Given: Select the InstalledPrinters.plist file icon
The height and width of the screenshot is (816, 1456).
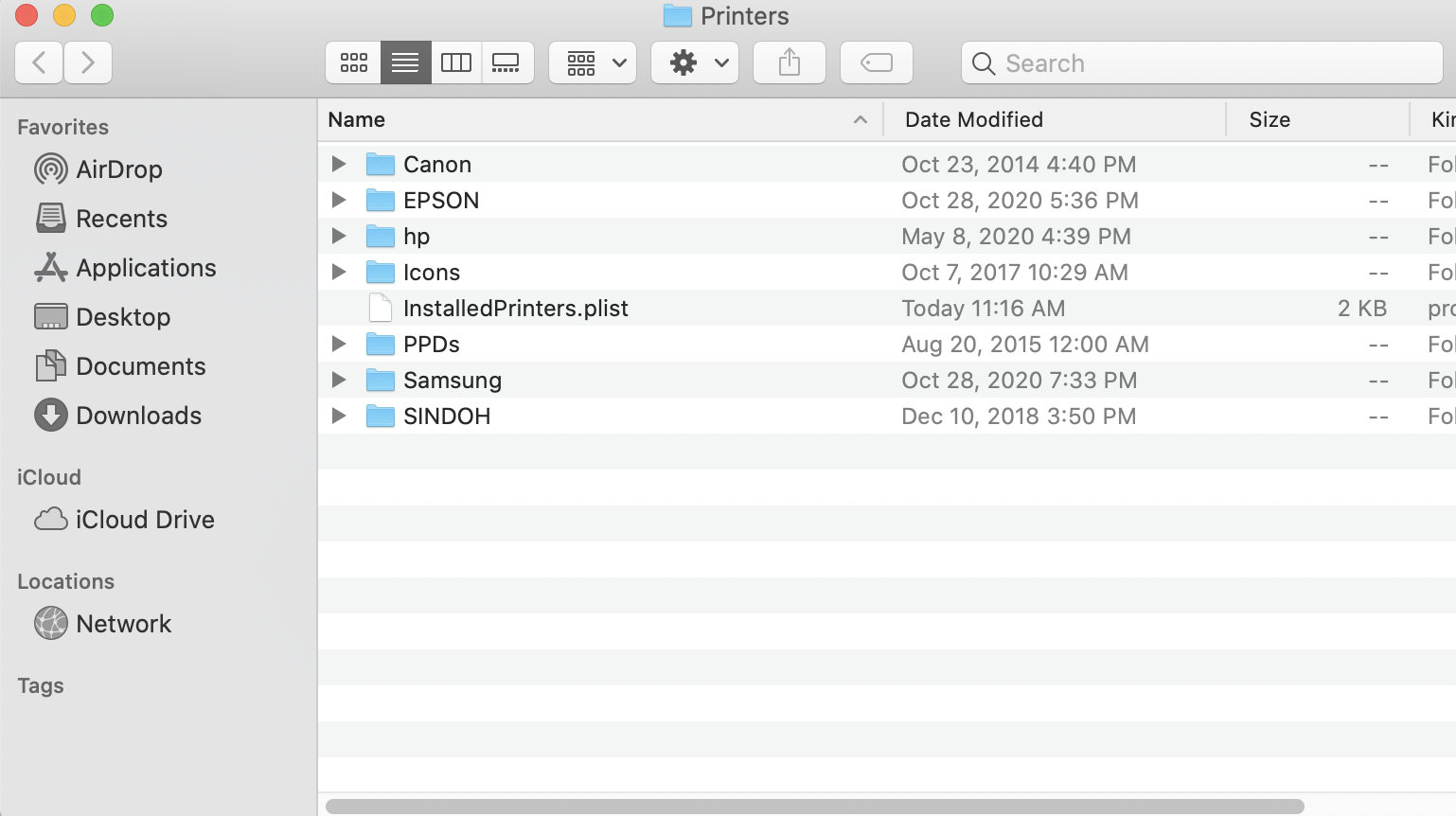Looking at the screenshot, I should tap(381, 308).
